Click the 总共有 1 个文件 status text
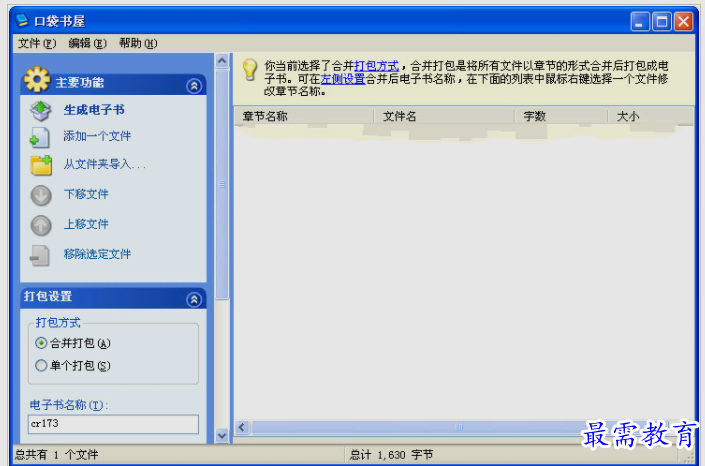Viewport: 705px width, 466px height. pyautogui.click(x=57, y=455)
